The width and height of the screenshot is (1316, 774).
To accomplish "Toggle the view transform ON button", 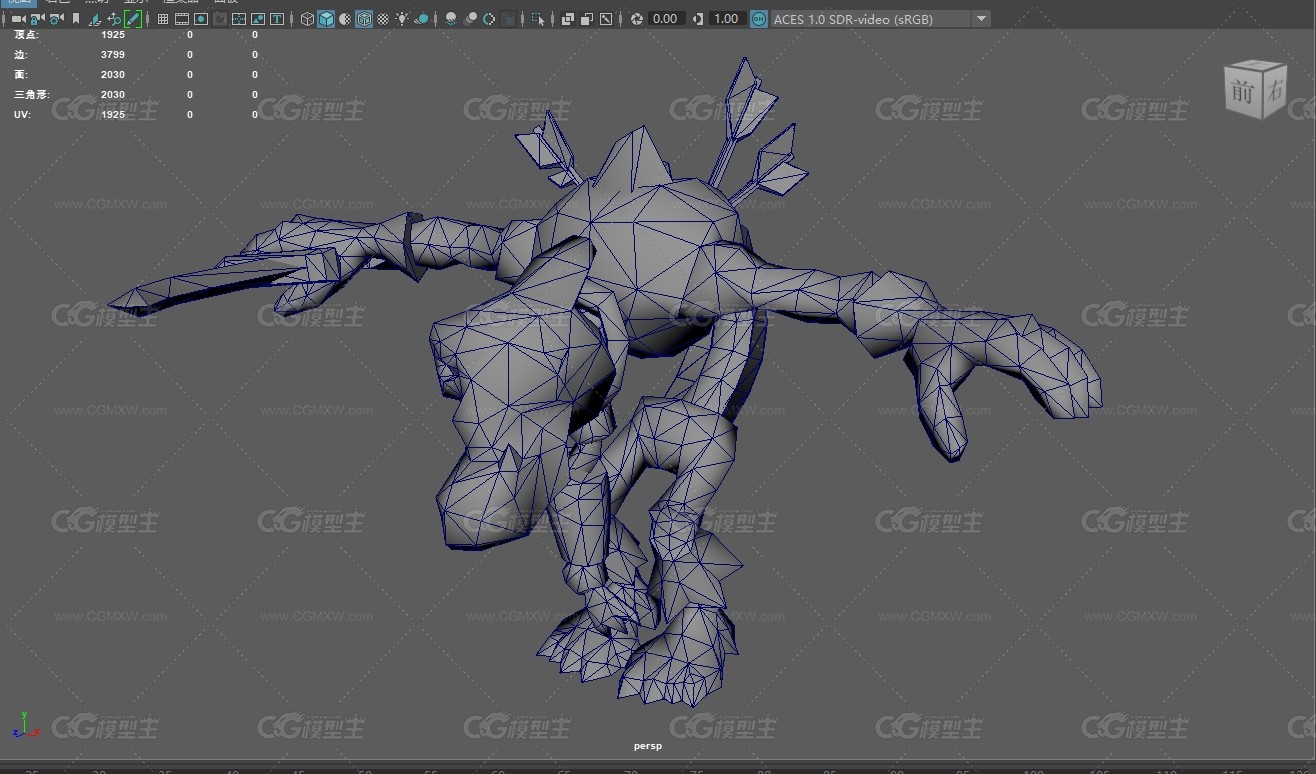I will (759, 19).
